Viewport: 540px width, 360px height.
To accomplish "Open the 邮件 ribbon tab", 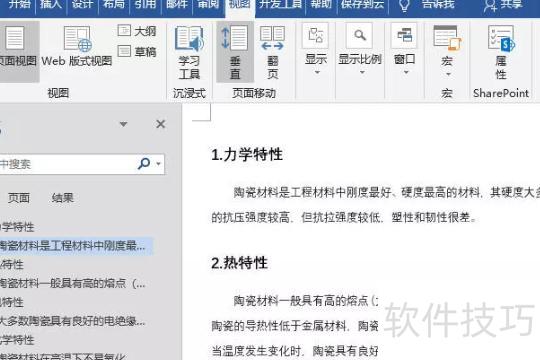I will point(177,4).
